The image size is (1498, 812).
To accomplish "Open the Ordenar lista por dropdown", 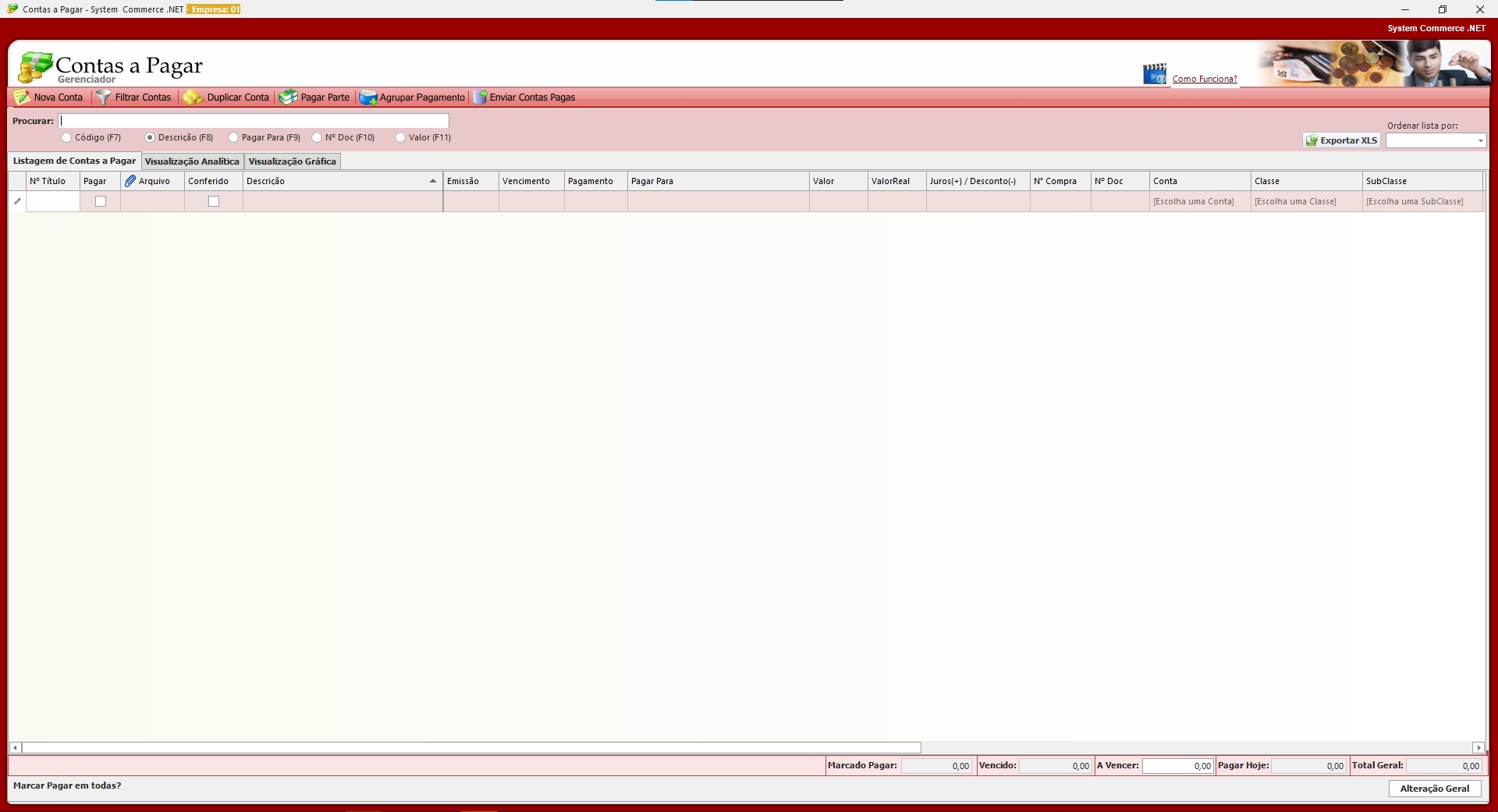I will 1436,140.
